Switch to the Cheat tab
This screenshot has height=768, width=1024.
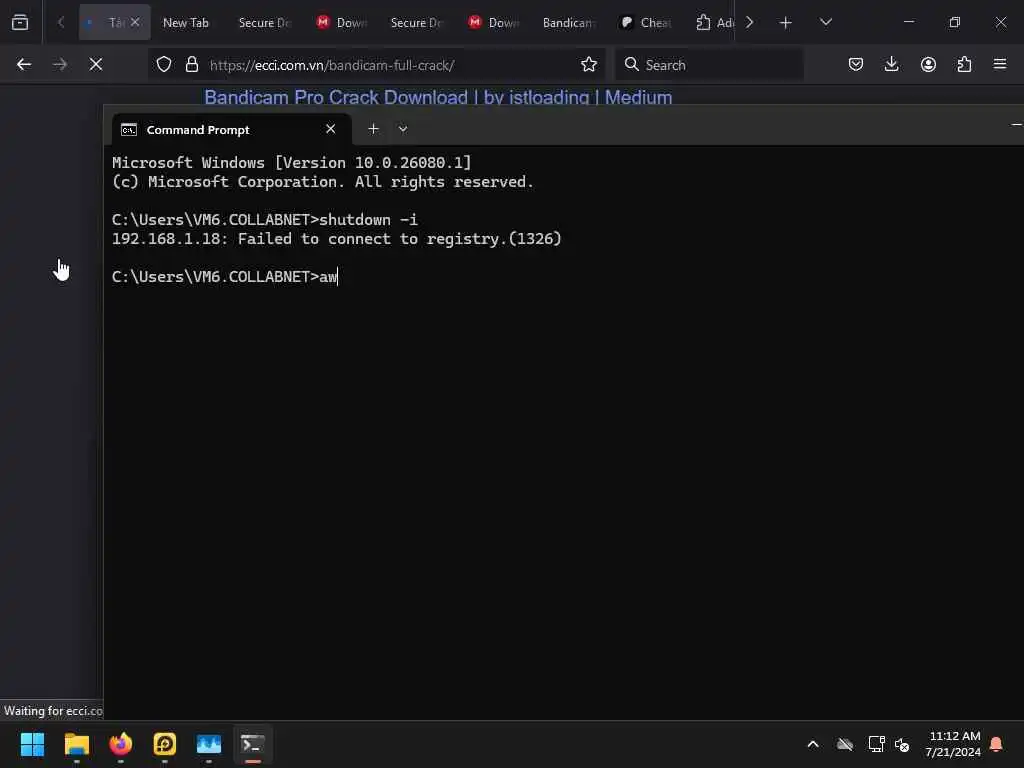tap(645, 23)
